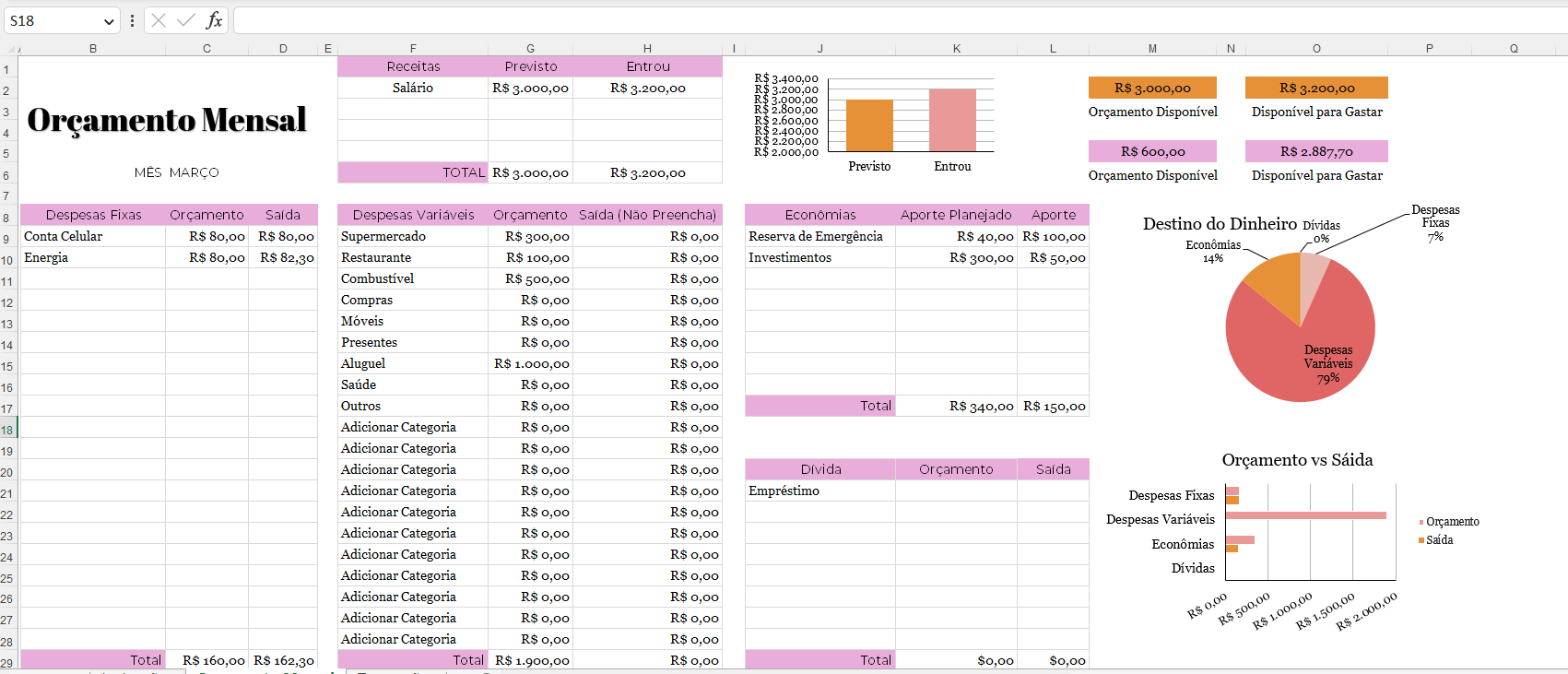Select column F header
1568x674 pixels.
413,49
